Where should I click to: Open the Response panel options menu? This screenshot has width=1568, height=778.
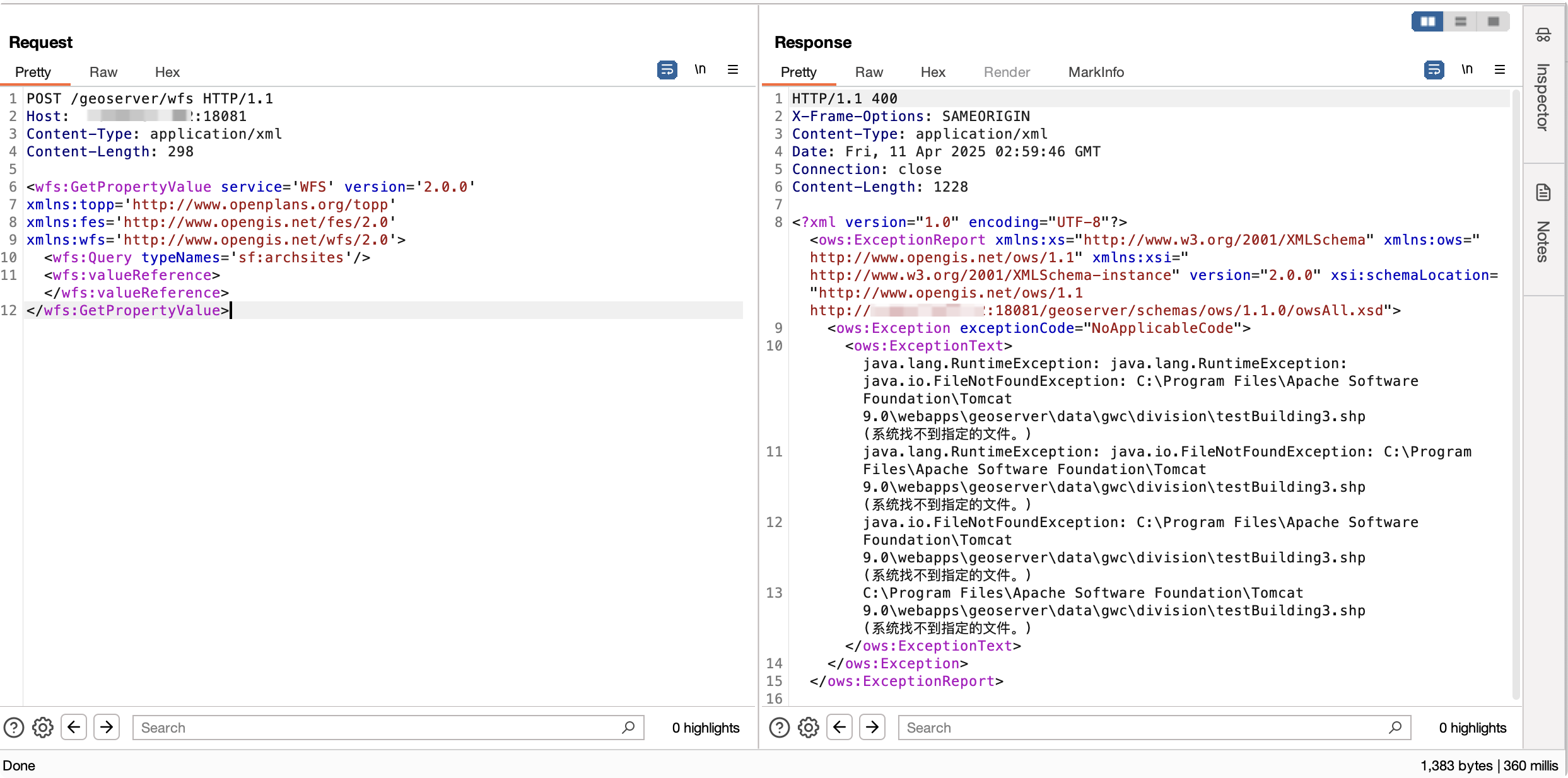(x=1500, y=70)
